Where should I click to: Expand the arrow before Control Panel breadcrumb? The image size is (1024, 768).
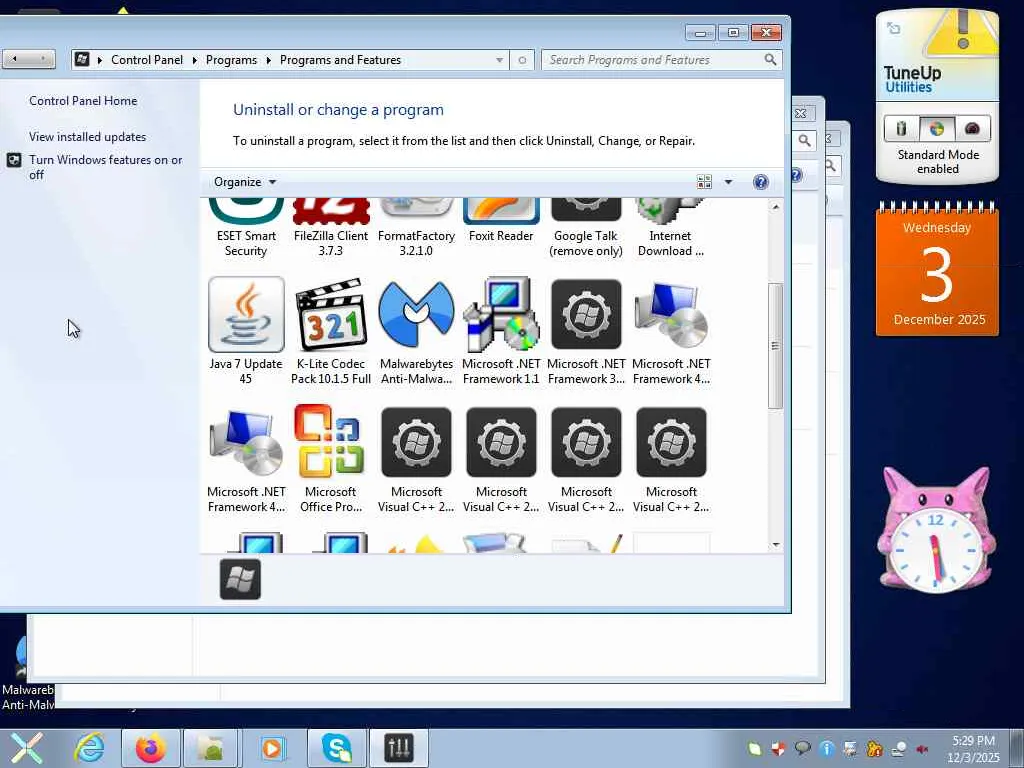(x=100, y=60)
